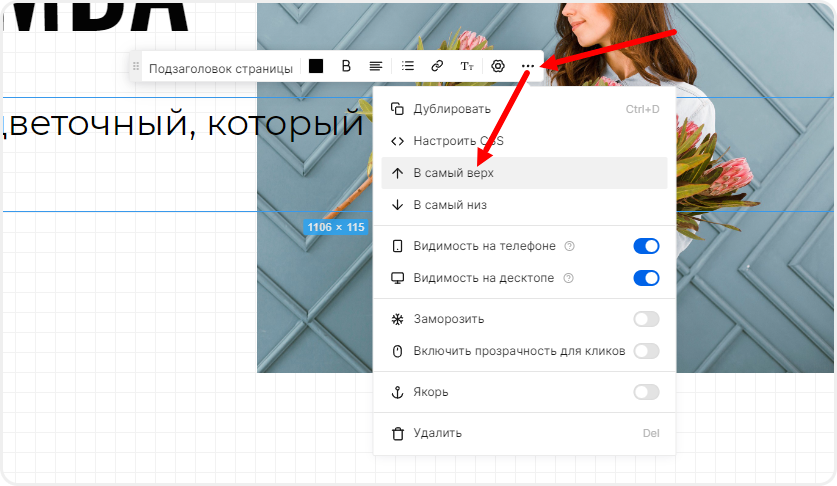Enable the 'Заморозить' switch

tap(646, 319)
